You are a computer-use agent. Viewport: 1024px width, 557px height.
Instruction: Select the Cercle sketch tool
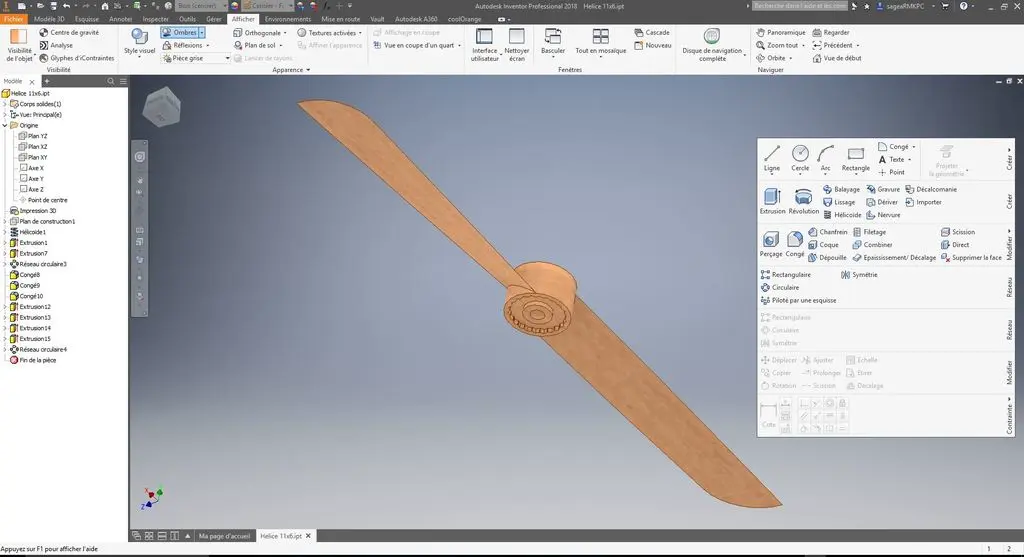click(x=800, y=158)
